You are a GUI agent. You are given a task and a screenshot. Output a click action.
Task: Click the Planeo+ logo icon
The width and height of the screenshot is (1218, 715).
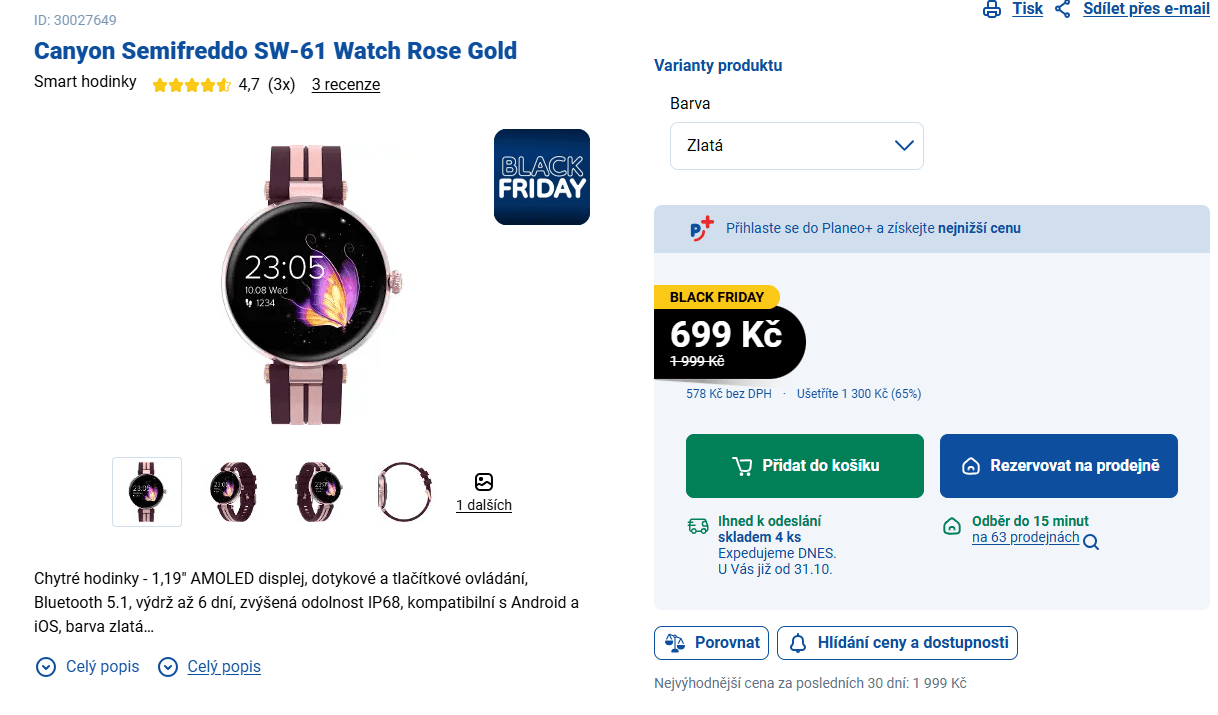tap(702, 228)
